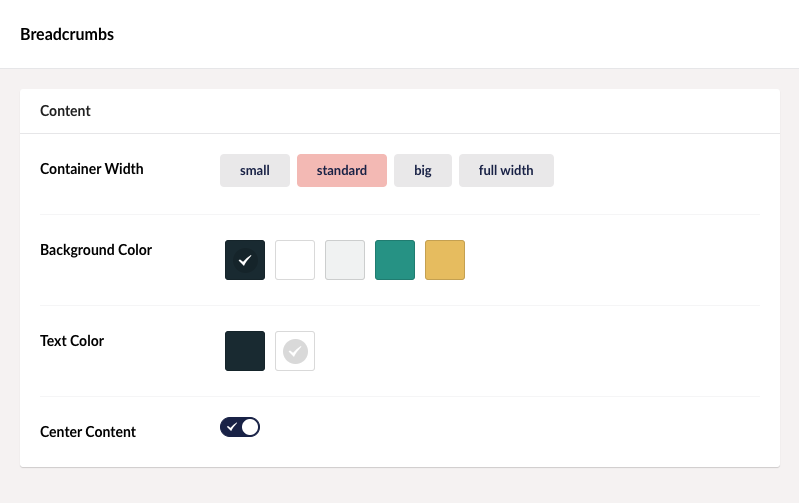Click the white knob of Center Content switch

click(x=250, y=427)
